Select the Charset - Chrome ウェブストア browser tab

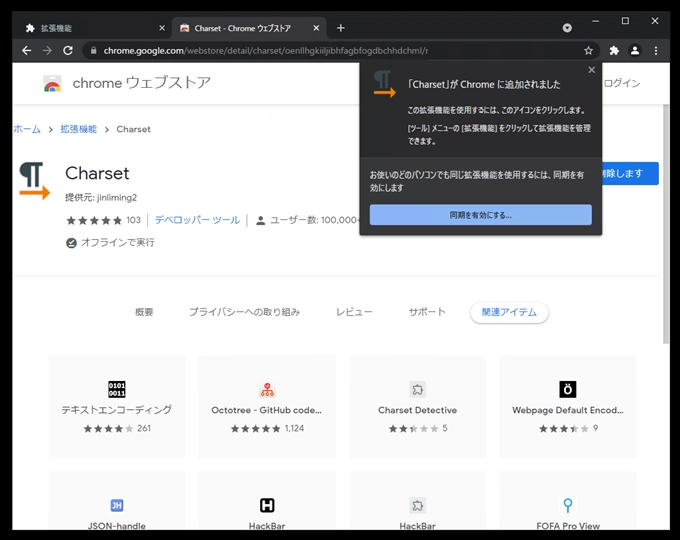[248, 28]
